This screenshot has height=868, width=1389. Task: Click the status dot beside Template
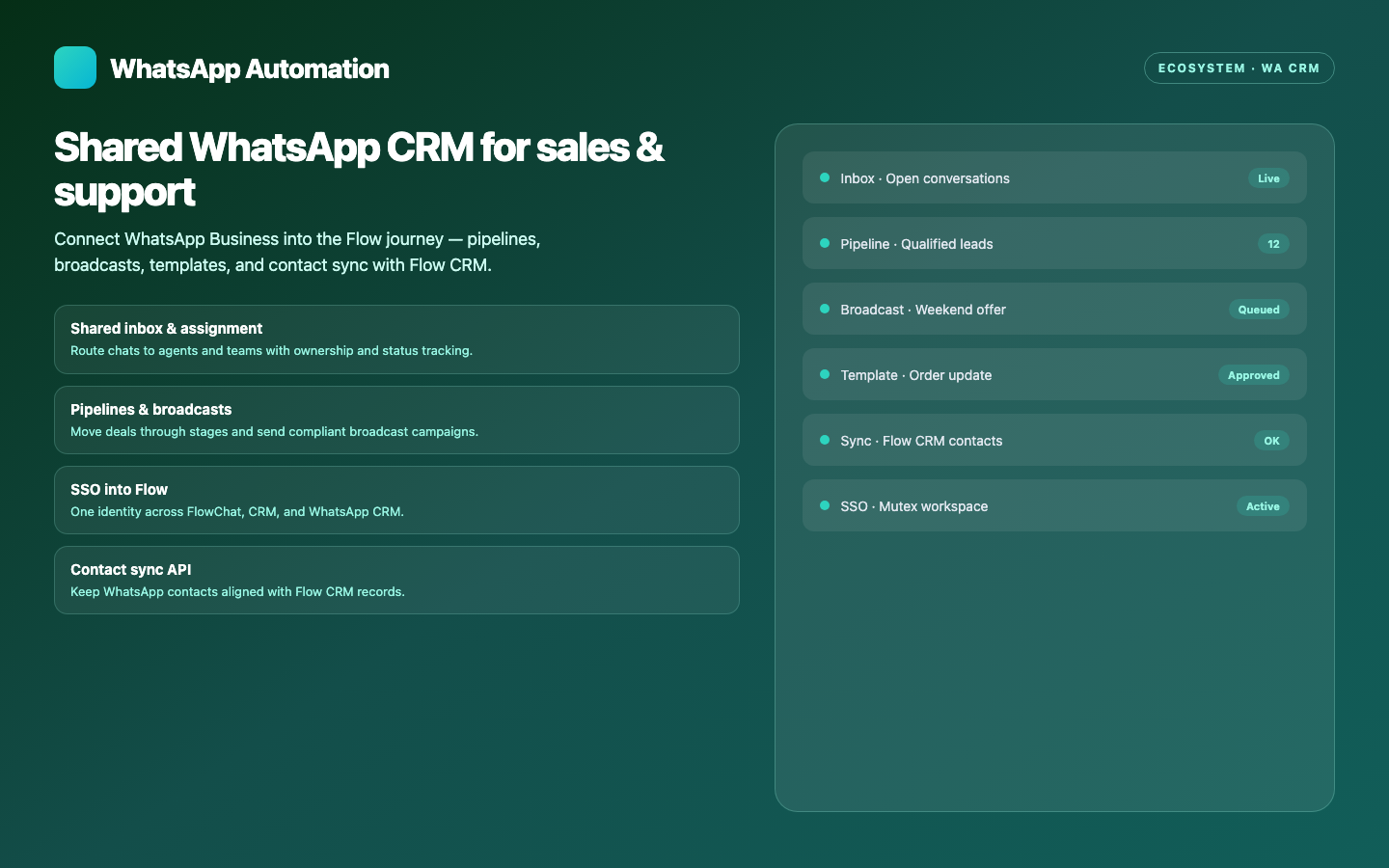[x=825, y=374]
